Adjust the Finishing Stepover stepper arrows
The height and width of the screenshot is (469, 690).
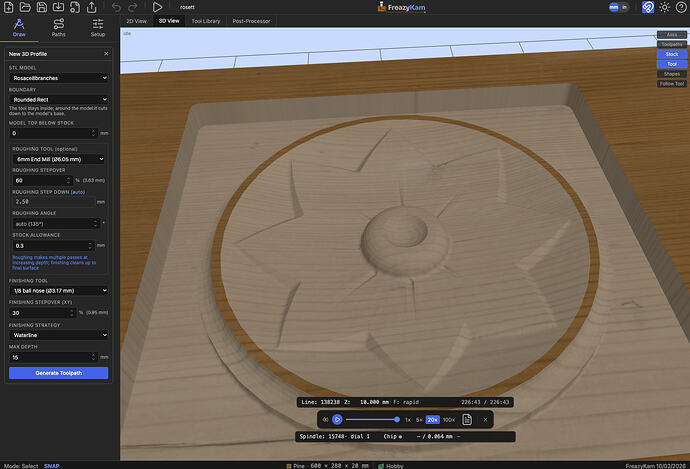73,313
